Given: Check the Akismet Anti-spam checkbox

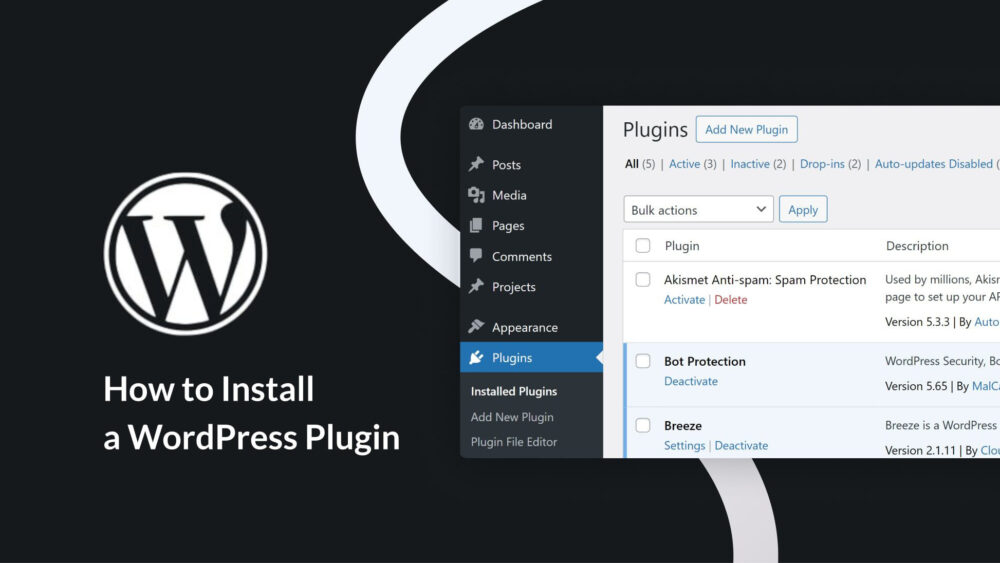Looking at the screenshot, I should (x=643, y=279).
